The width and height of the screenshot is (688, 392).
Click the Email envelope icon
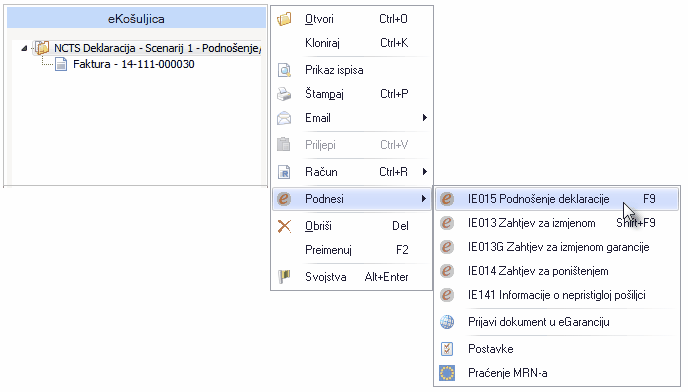click(x=284, y=118)
